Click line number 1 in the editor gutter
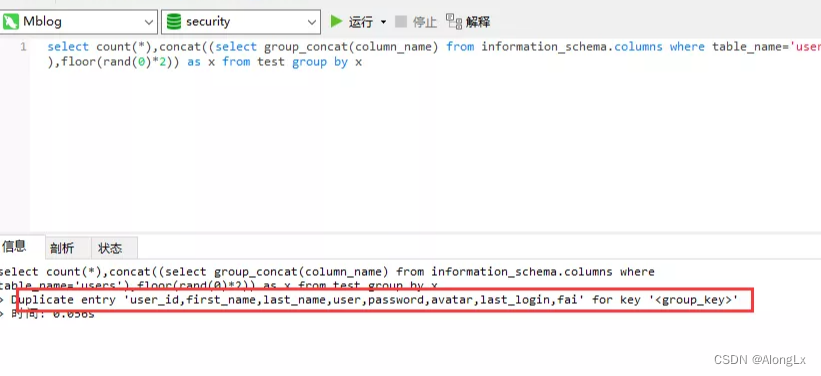 23,47
